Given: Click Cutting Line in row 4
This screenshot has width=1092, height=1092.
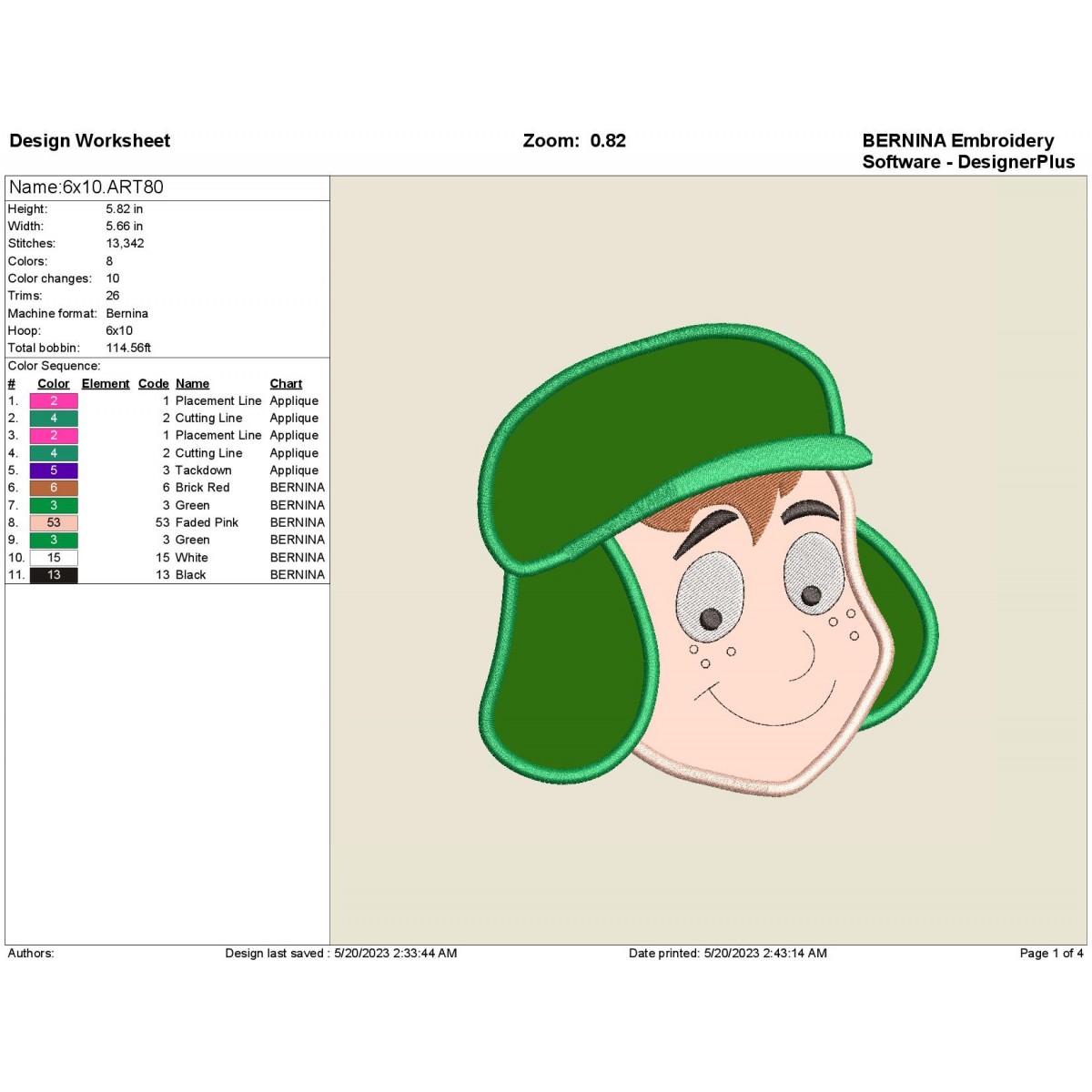Looking at the screenshot, I should 209,453.
